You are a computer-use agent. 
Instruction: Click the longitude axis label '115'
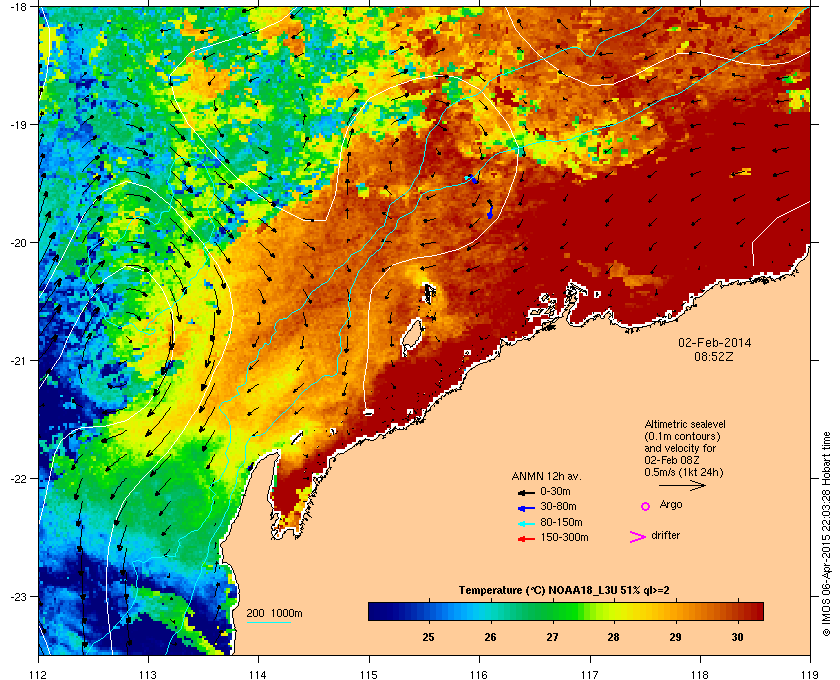[369, 674]
